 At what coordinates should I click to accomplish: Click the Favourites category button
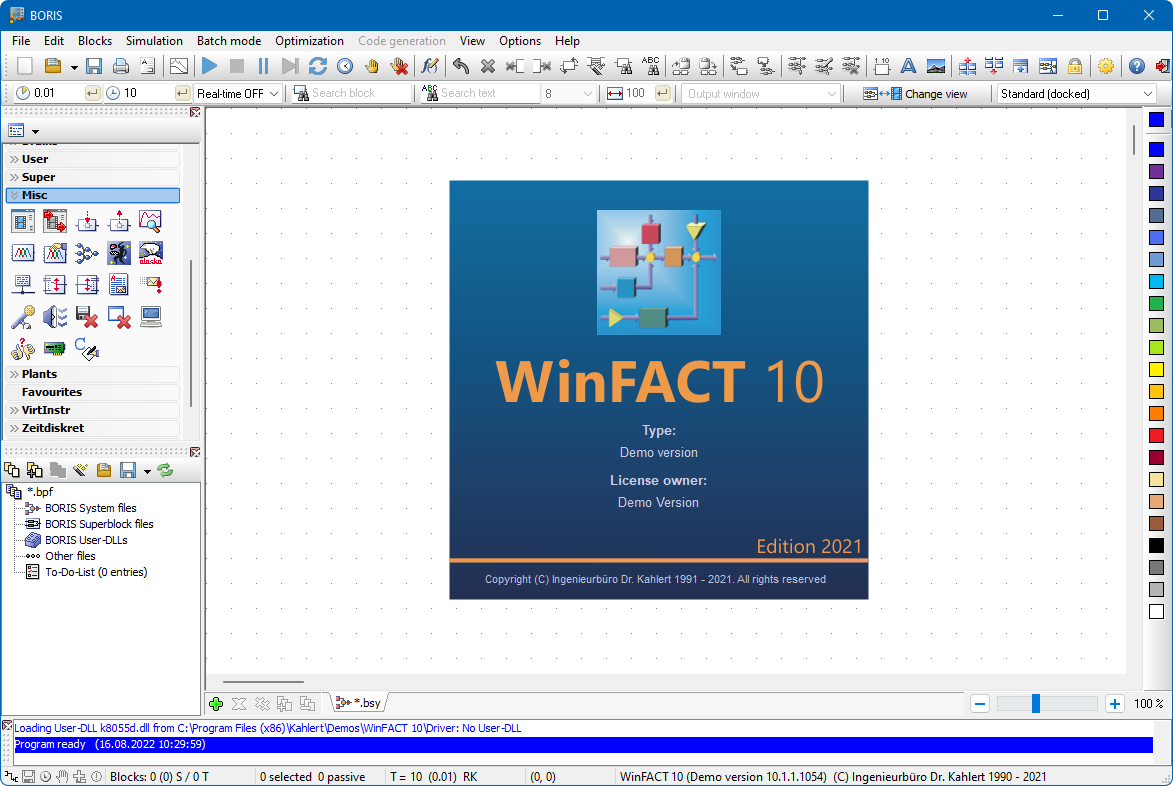(93, 392)
